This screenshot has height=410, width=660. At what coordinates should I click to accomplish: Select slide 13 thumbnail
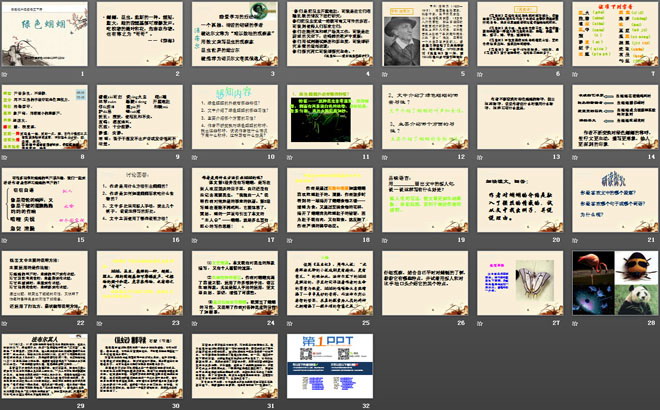click(x=521, y=117)
